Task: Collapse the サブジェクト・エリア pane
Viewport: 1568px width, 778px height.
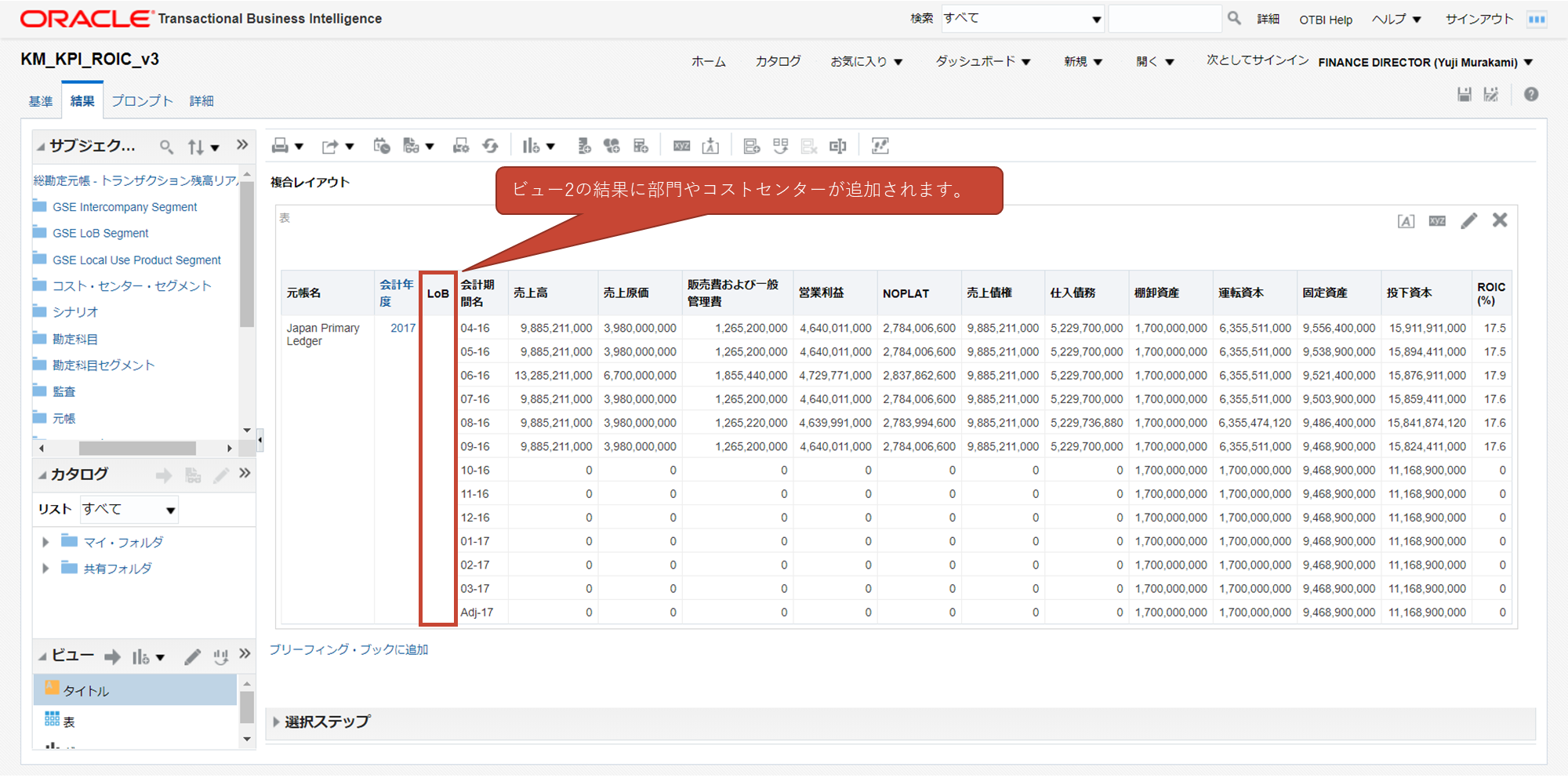Action: pyautogui.click(x=41, y=147)
